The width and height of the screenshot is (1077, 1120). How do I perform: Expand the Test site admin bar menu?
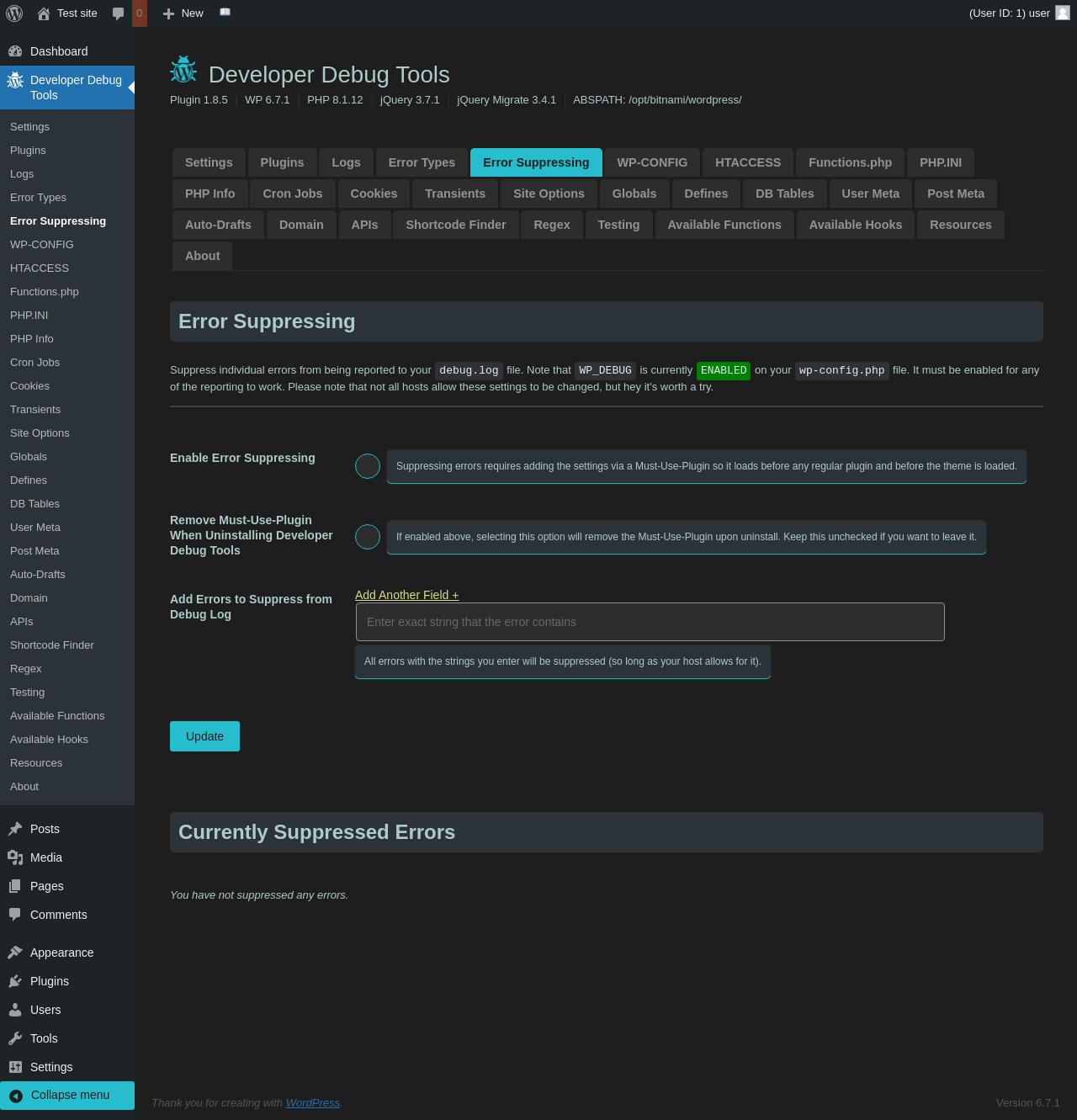(x=68, y=13)
